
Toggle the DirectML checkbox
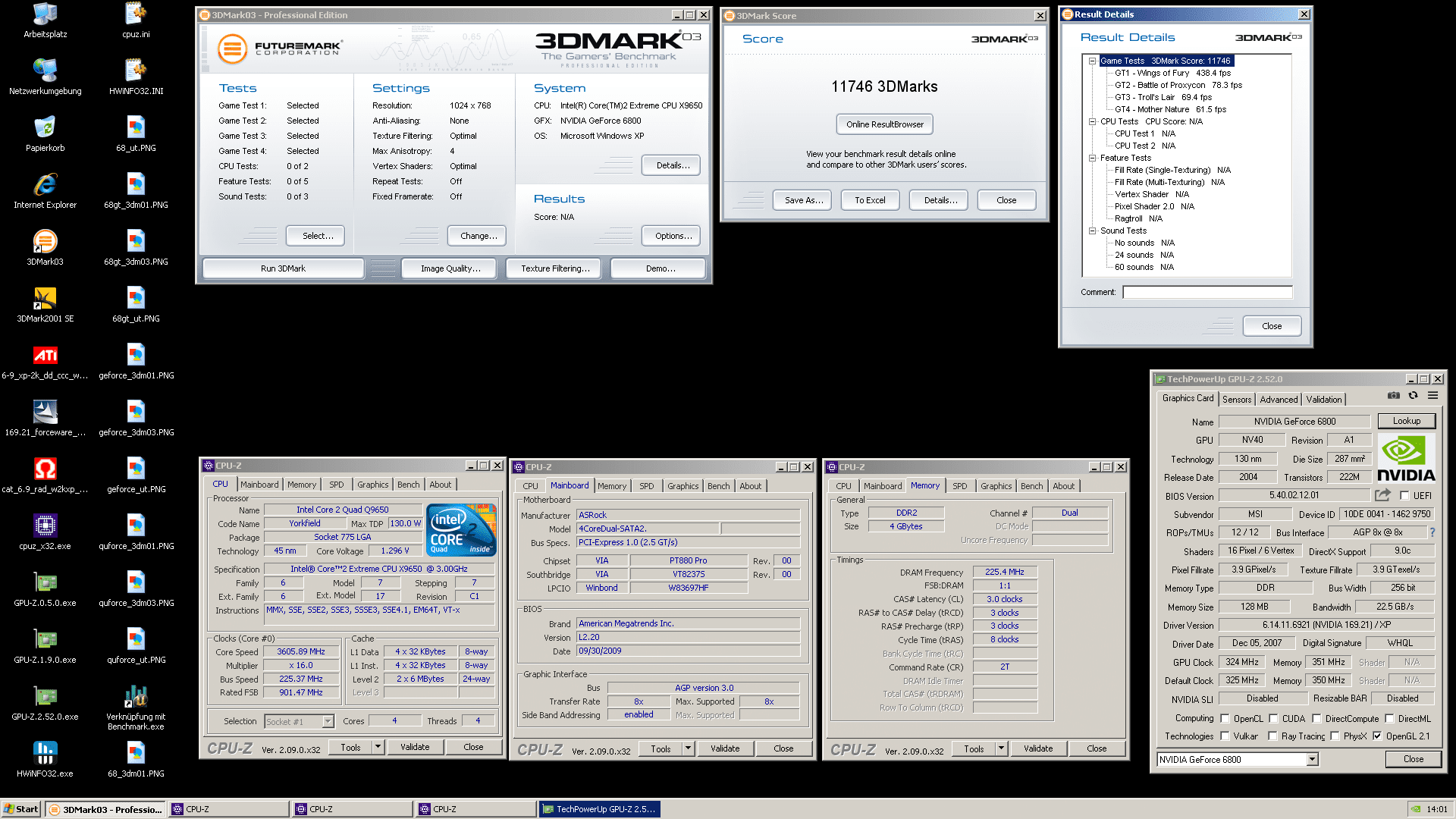click(x=1390, y=718)
